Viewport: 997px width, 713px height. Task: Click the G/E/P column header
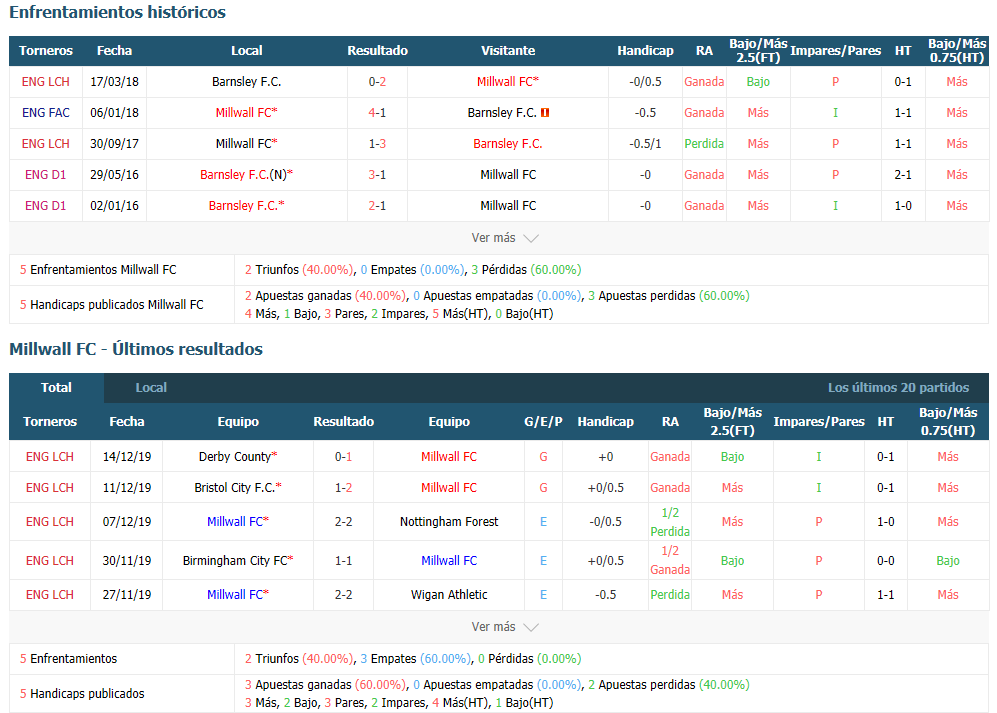point(543,422)
